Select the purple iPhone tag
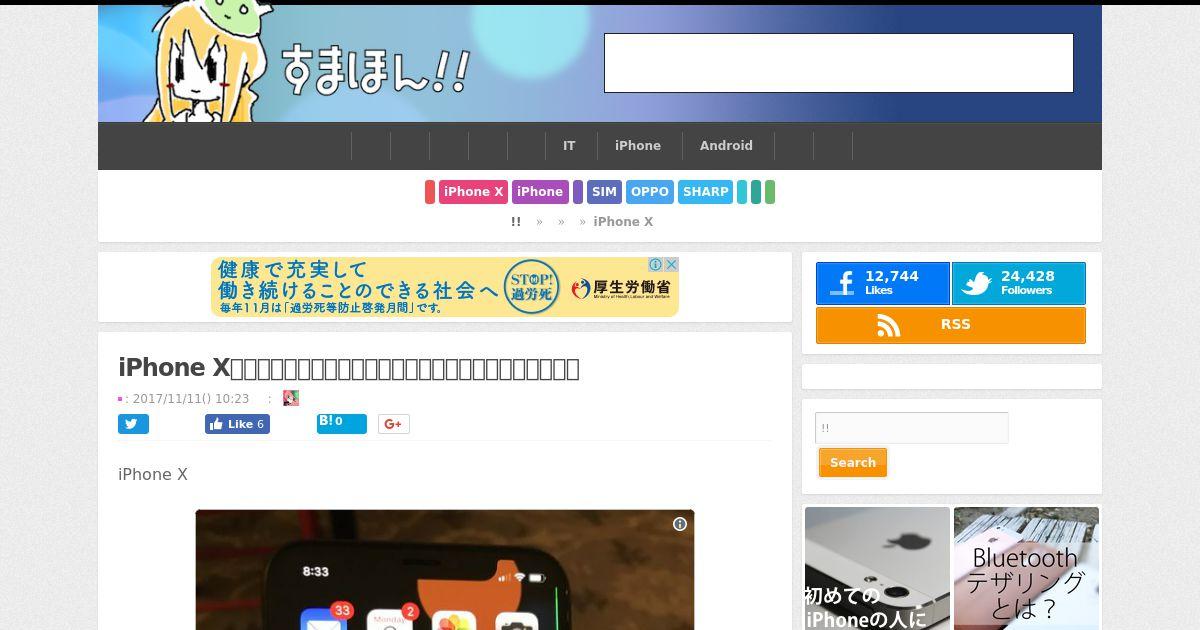The width and height of the screenshot is (1200, 630). pyautogui.click(x=540, y=192)
